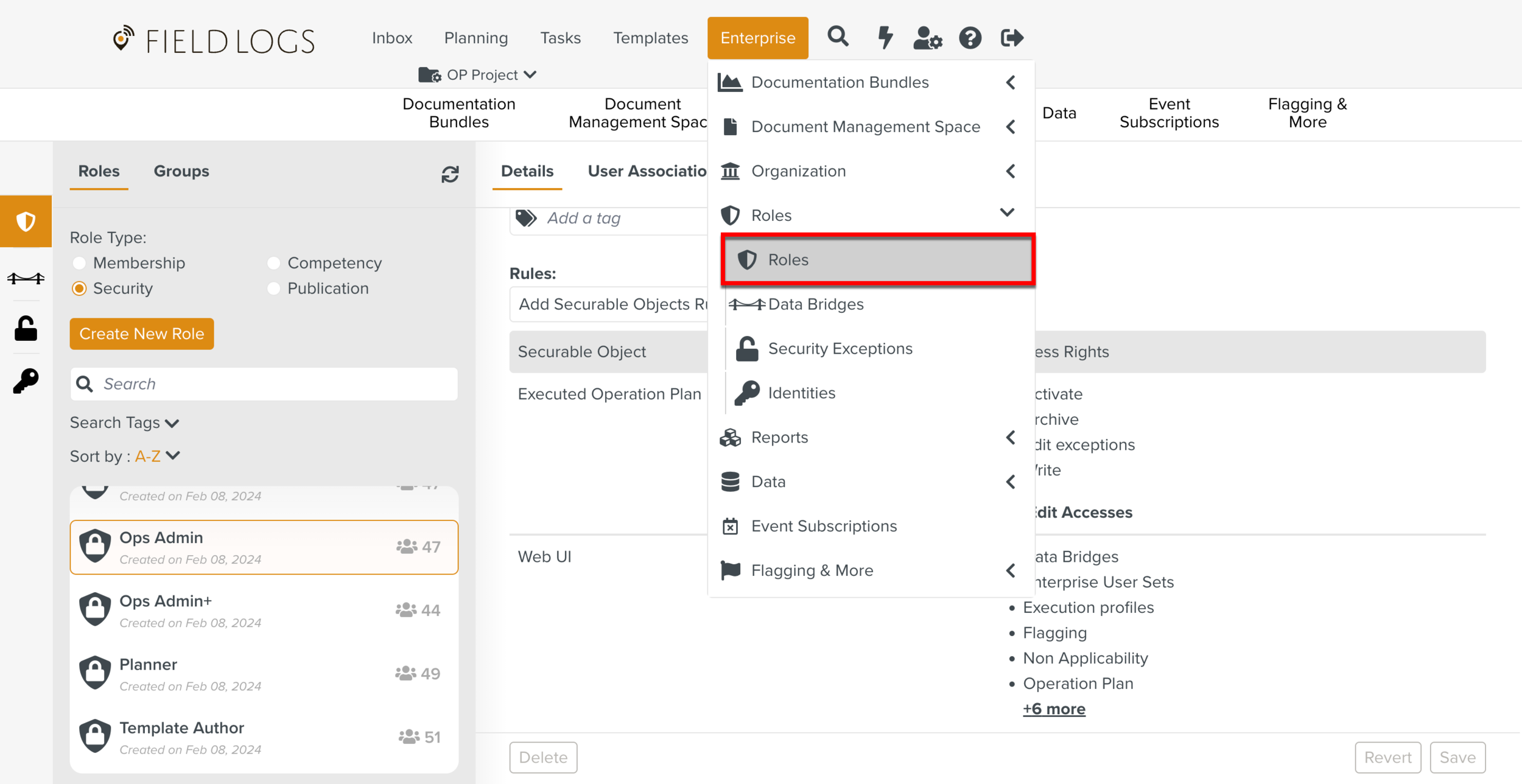Open the user settings icon in header

coord(927,38)
